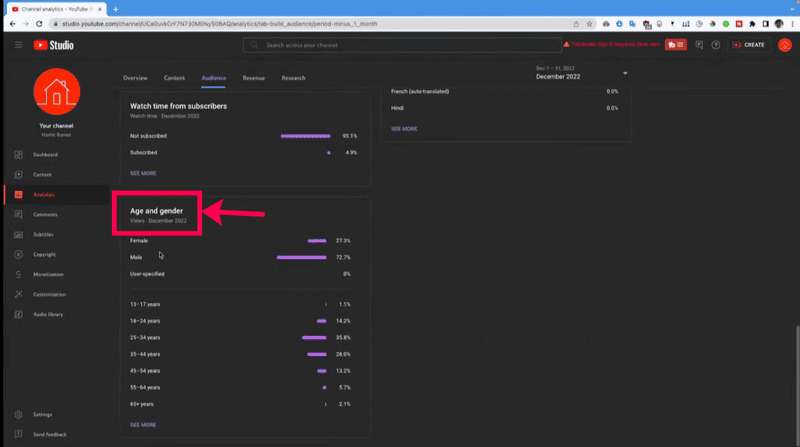Open Settings at the sidebar bottom

[42, 414]
